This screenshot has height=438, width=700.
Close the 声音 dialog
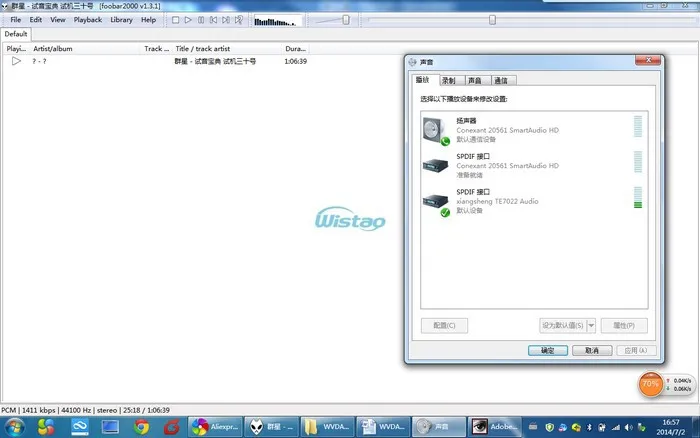pos(648,60)
